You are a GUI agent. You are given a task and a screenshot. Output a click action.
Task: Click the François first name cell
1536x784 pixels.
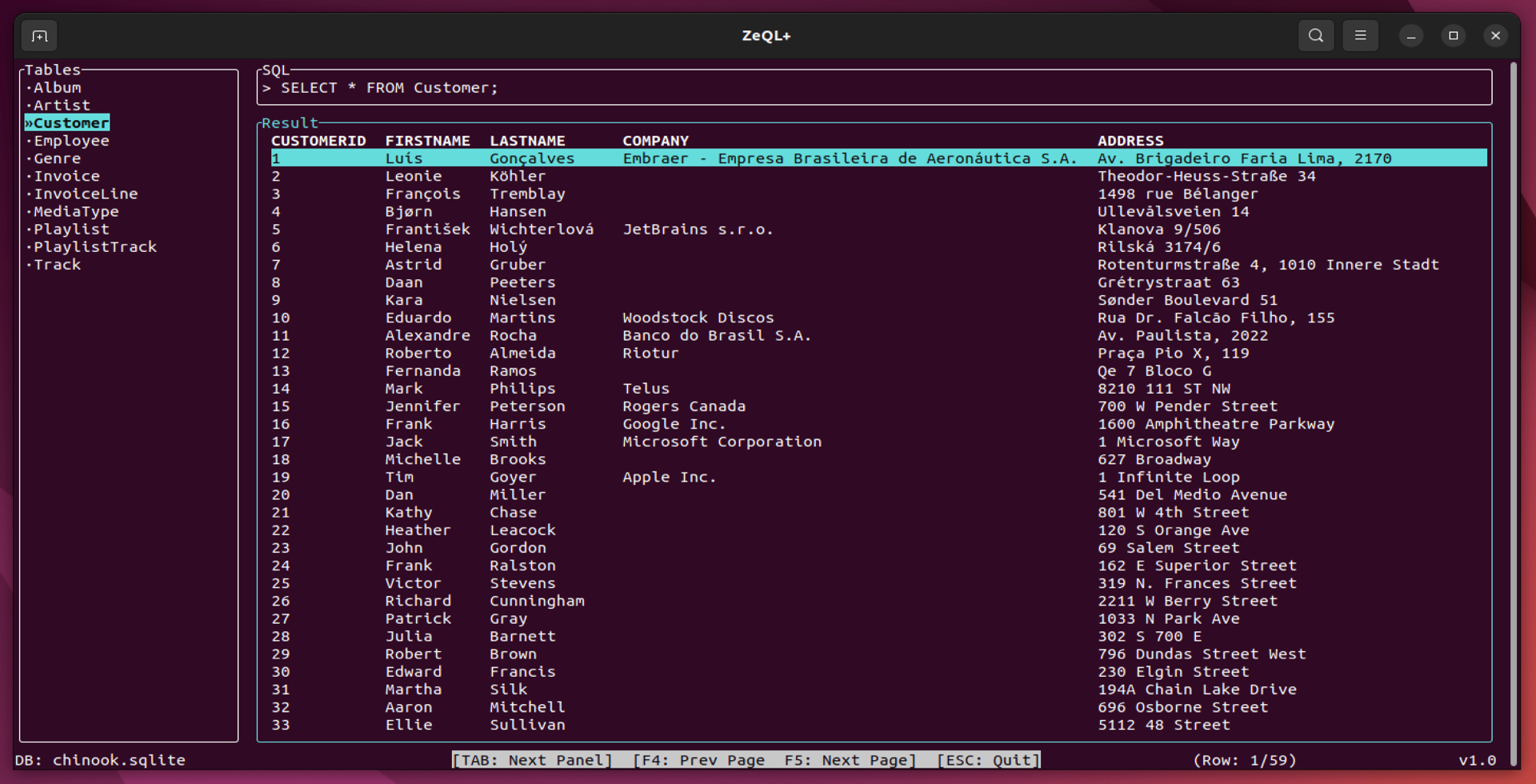[x=422, y=194]
